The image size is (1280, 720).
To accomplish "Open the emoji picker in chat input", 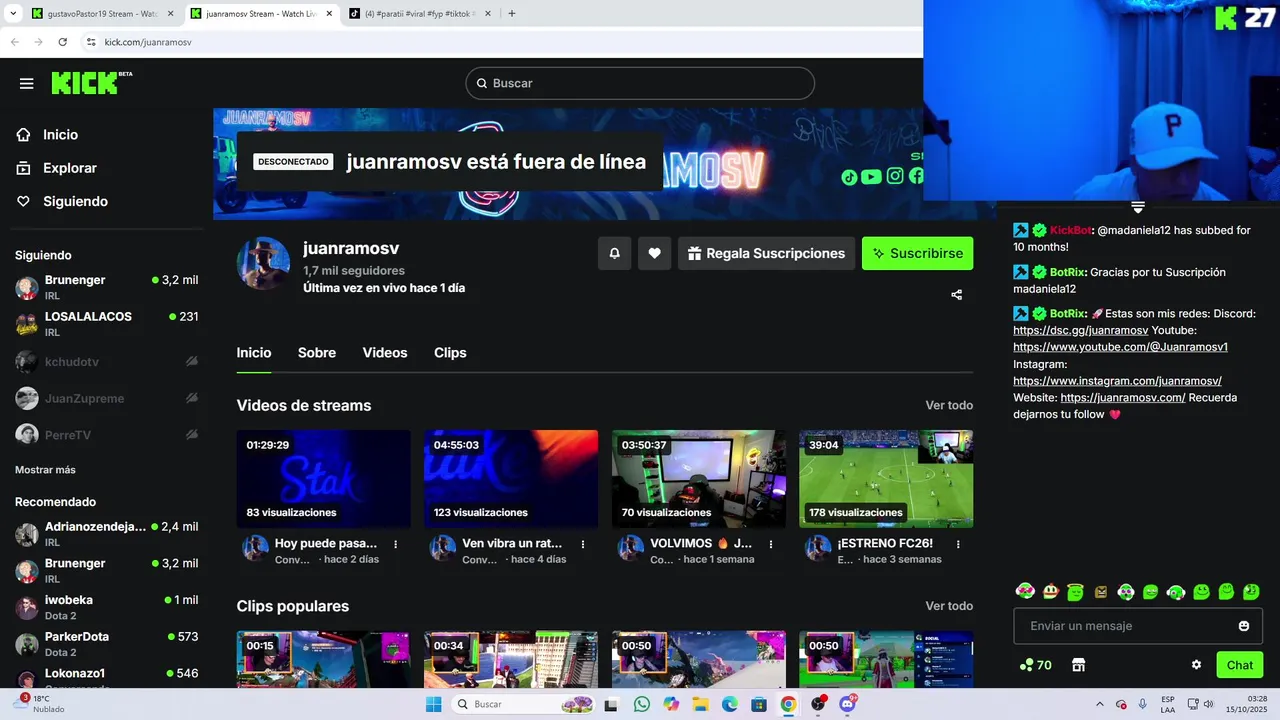I will click(x=1244, y=626).
